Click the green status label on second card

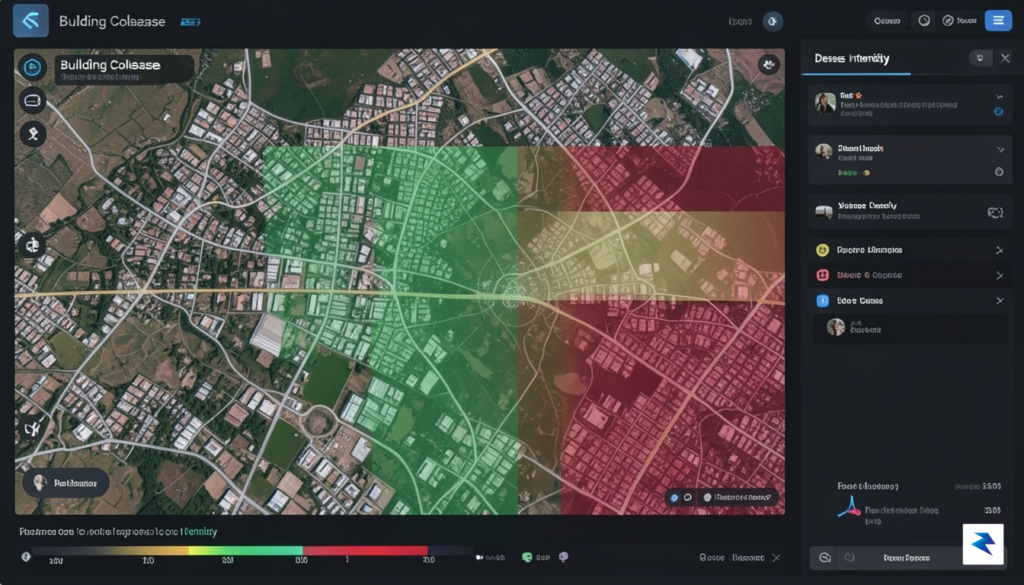848,173
